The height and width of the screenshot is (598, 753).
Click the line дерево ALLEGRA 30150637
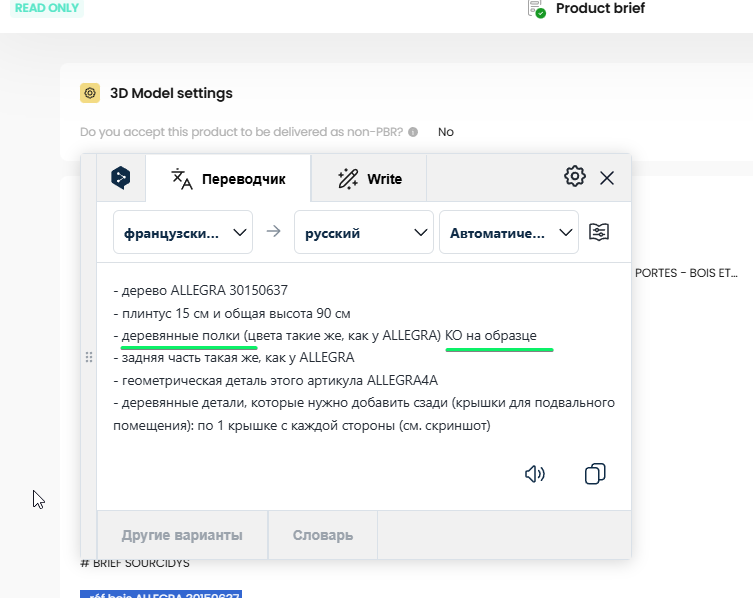[201, 290]
